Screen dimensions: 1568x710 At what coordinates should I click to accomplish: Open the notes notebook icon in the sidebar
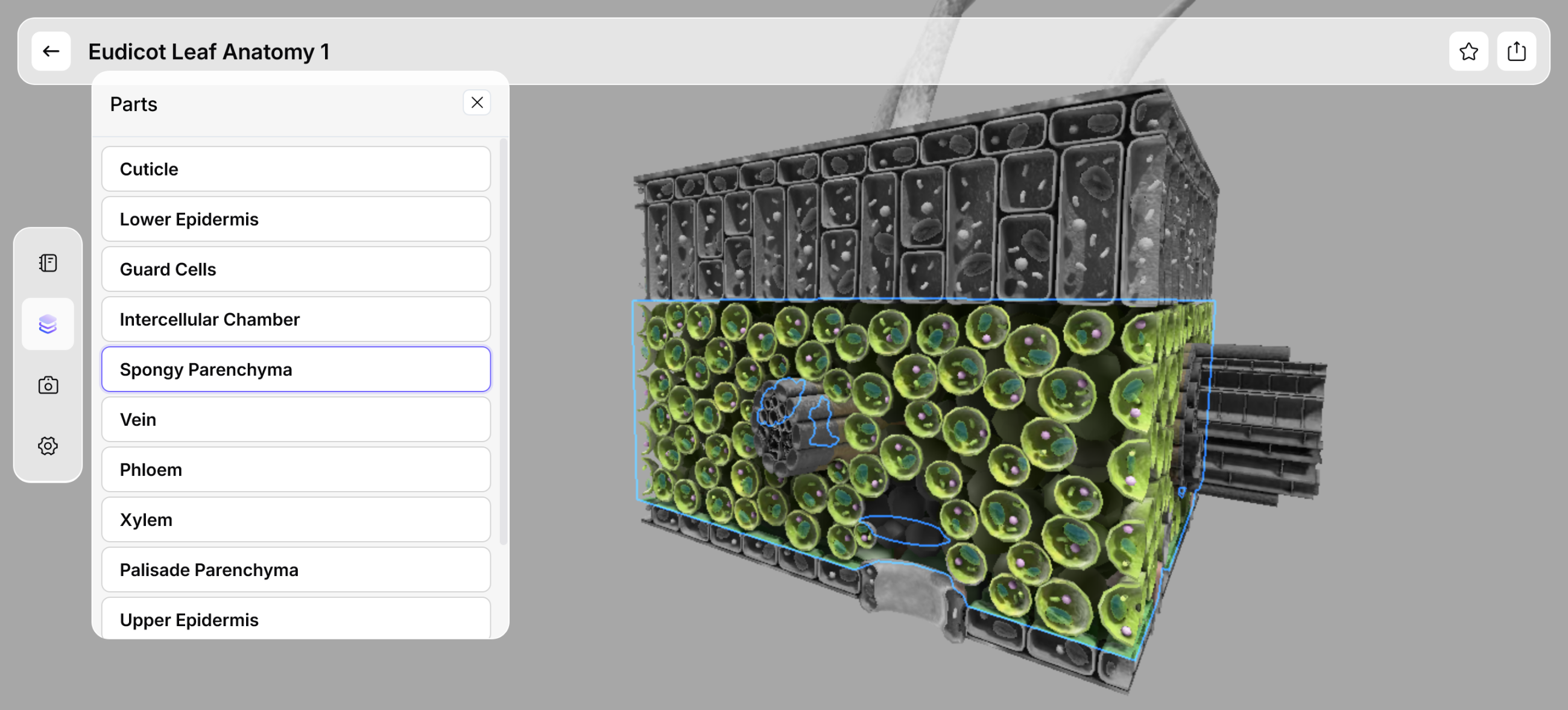(48, 263)
